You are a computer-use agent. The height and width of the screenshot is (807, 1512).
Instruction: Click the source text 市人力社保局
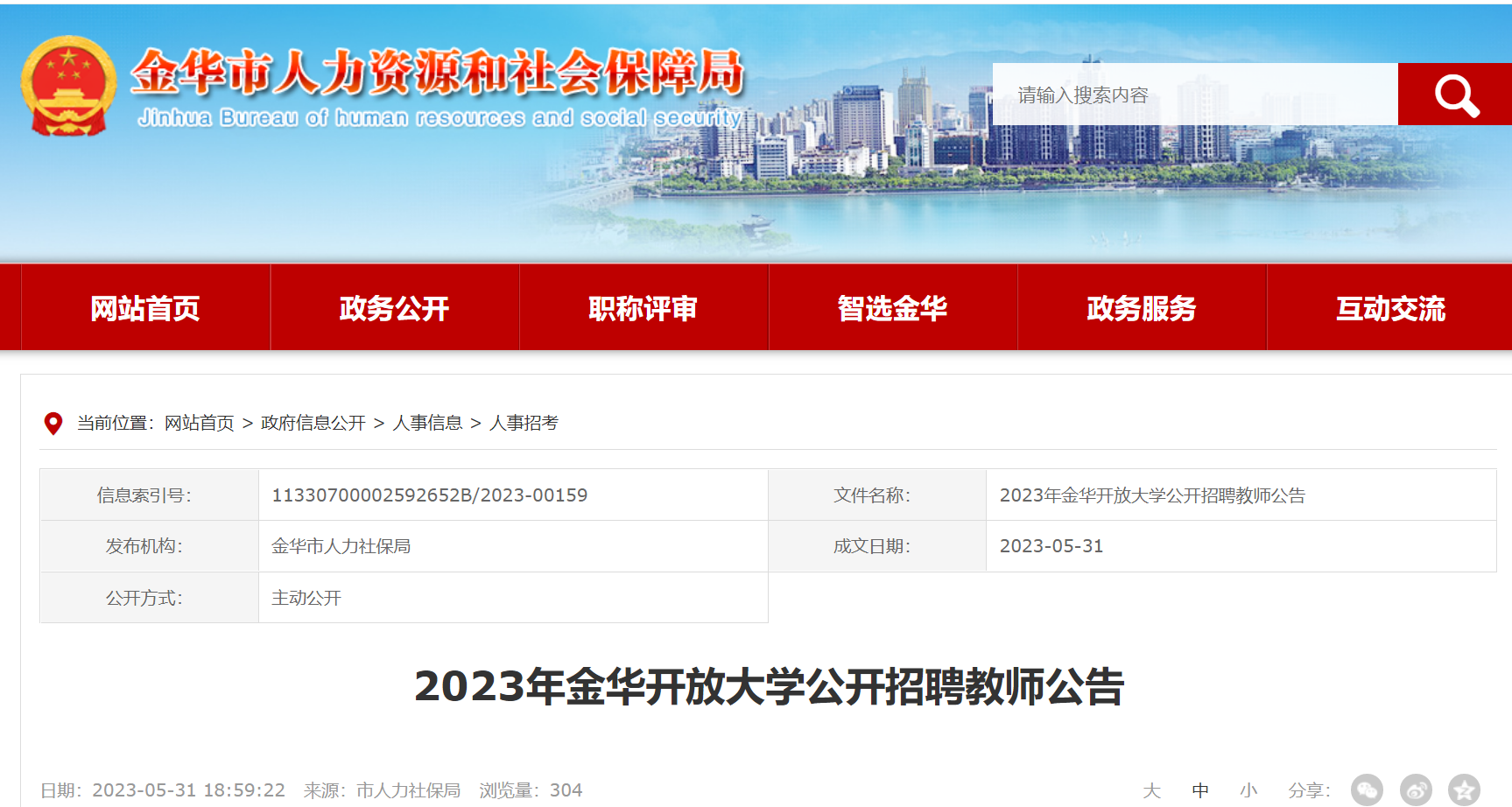pos(408,790)
